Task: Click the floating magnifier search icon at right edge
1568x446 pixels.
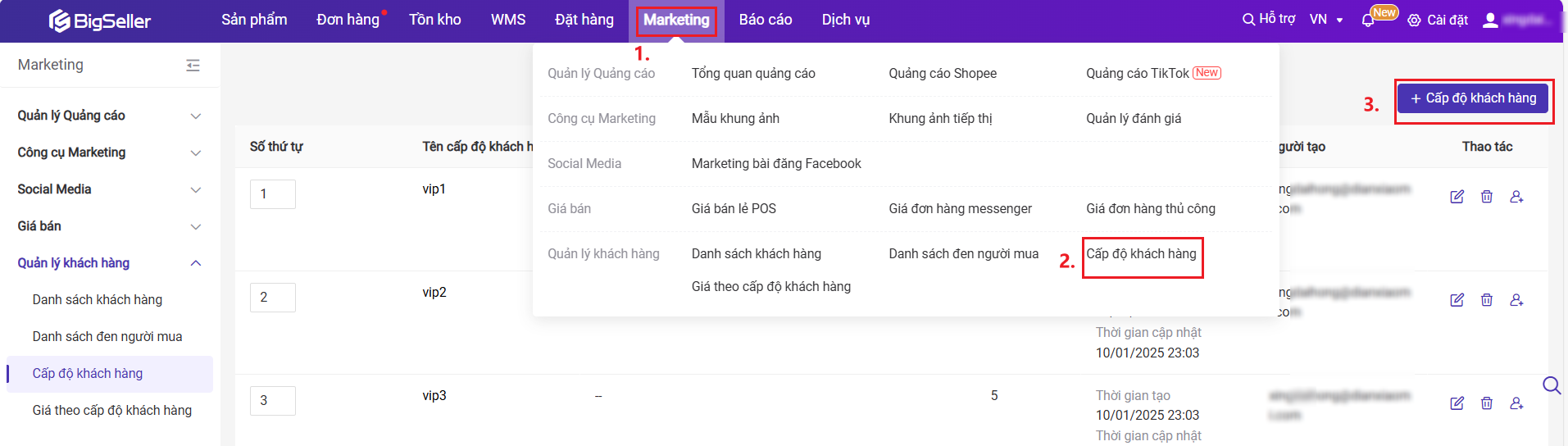Action: tap(1551, 385)
